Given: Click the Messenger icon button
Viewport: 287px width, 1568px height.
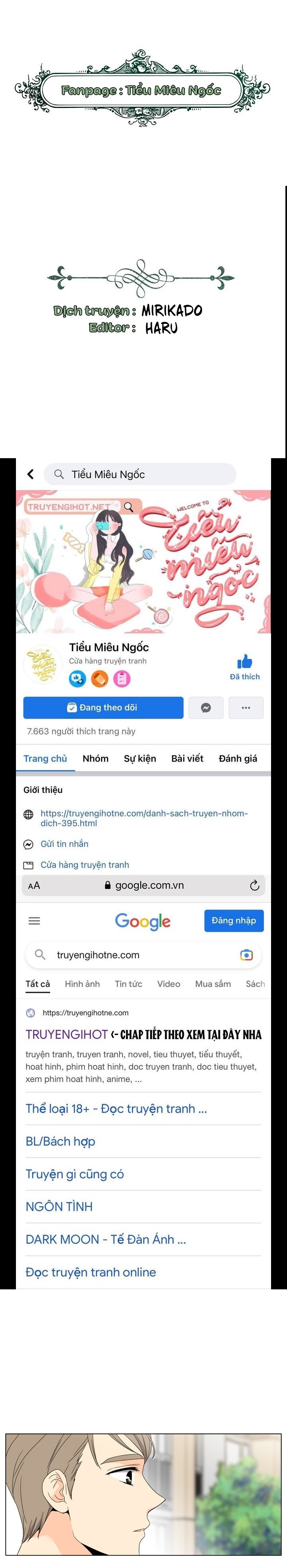Looking at the screenshot, I should tap(206, 707).
